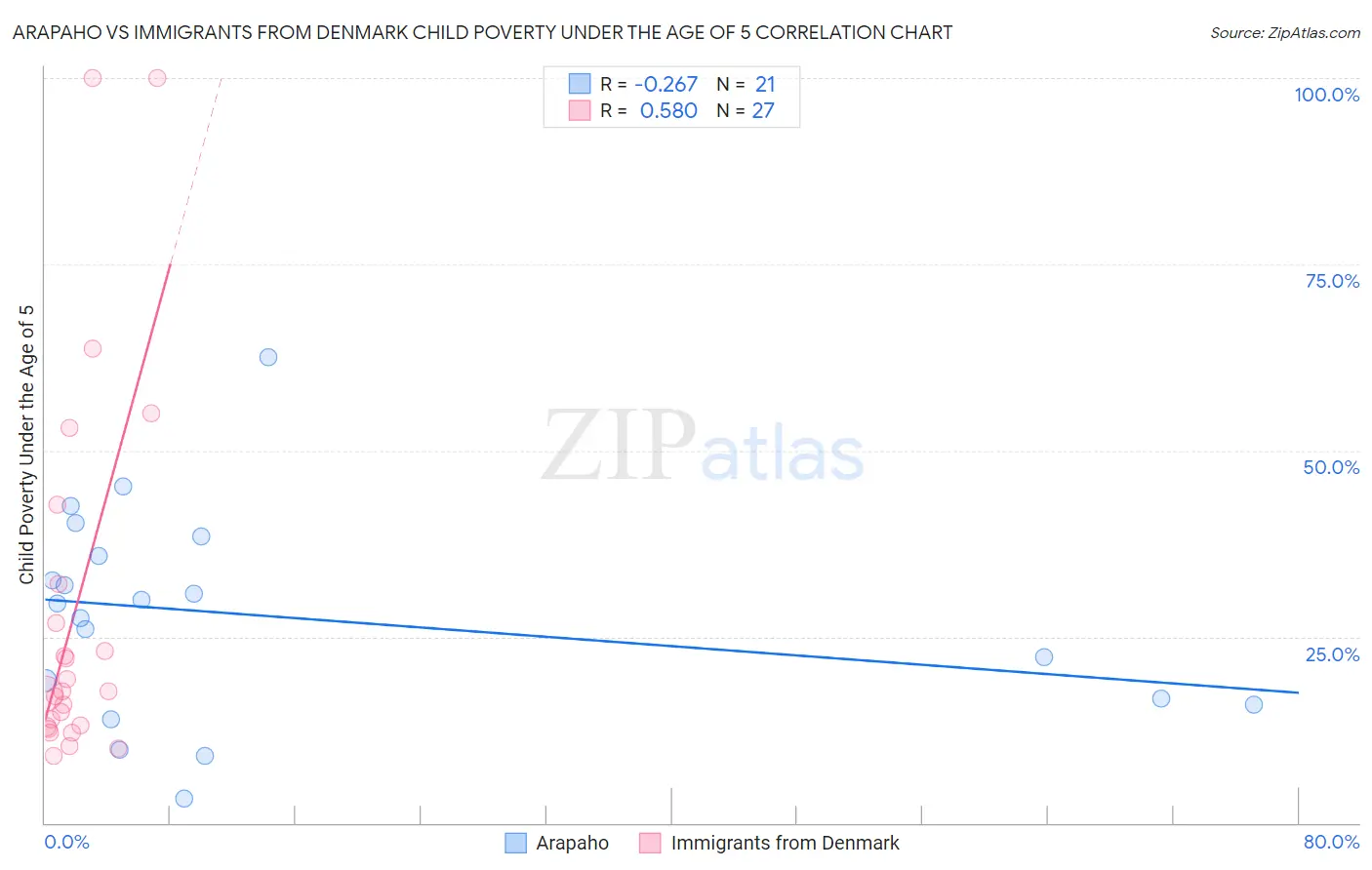Click the 100.0% y-axis label
The image size is (1372, 870).
point(1326,95)
